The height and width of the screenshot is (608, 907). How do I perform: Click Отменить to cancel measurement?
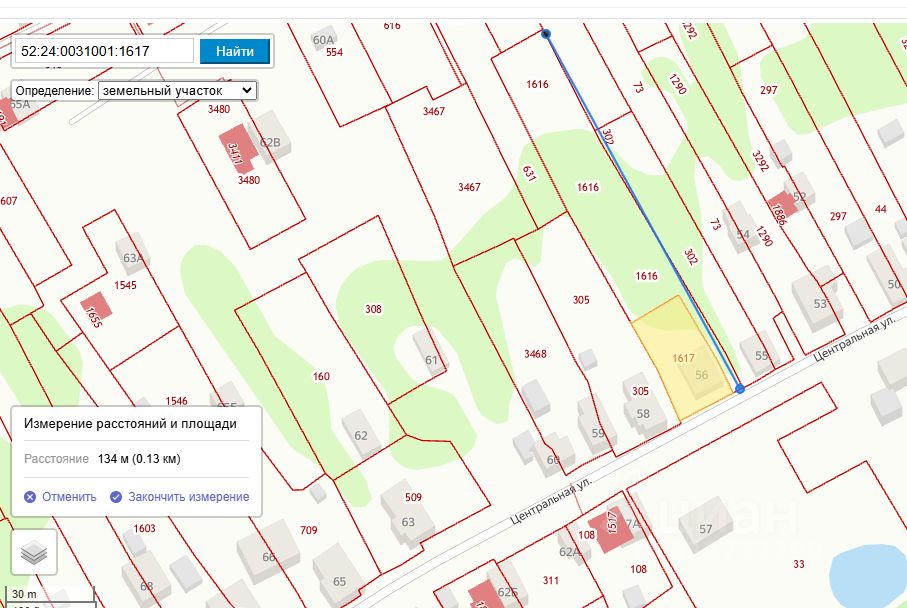click(x=69, y=497)
